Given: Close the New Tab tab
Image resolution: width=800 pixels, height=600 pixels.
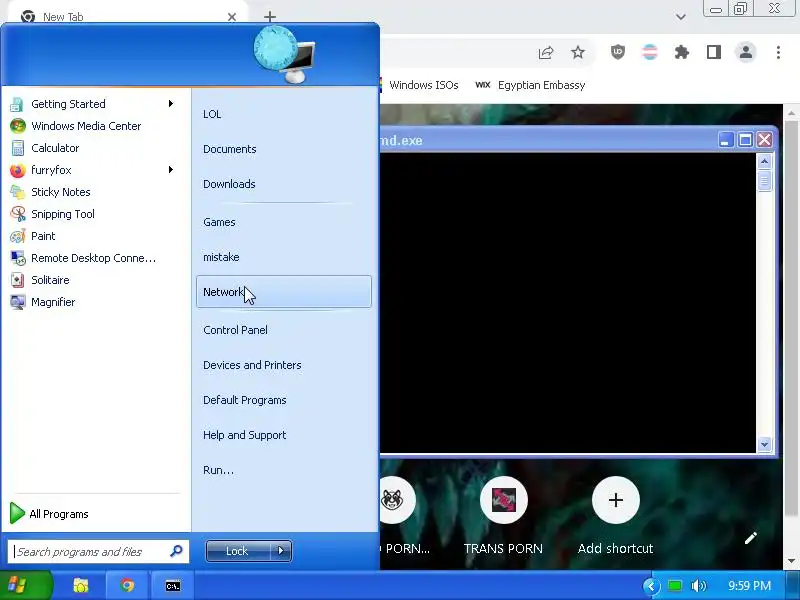Looking at the screenshot, I should pos(232,17).
